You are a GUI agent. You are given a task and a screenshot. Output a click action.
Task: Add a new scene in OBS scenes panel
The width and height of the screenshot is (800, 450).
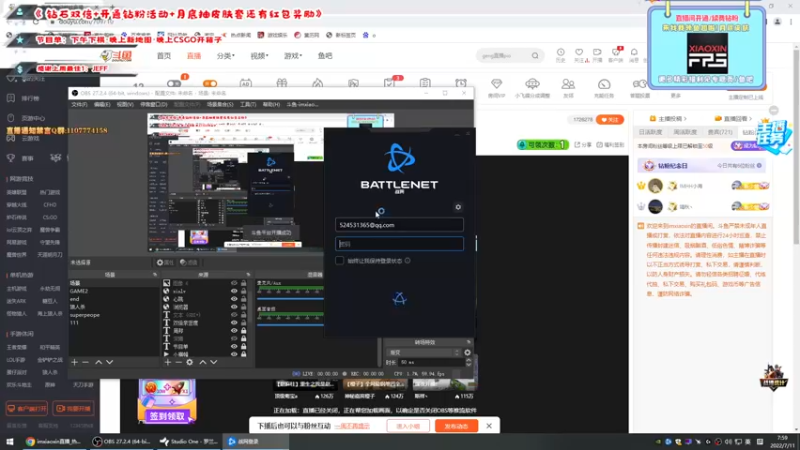74,362
